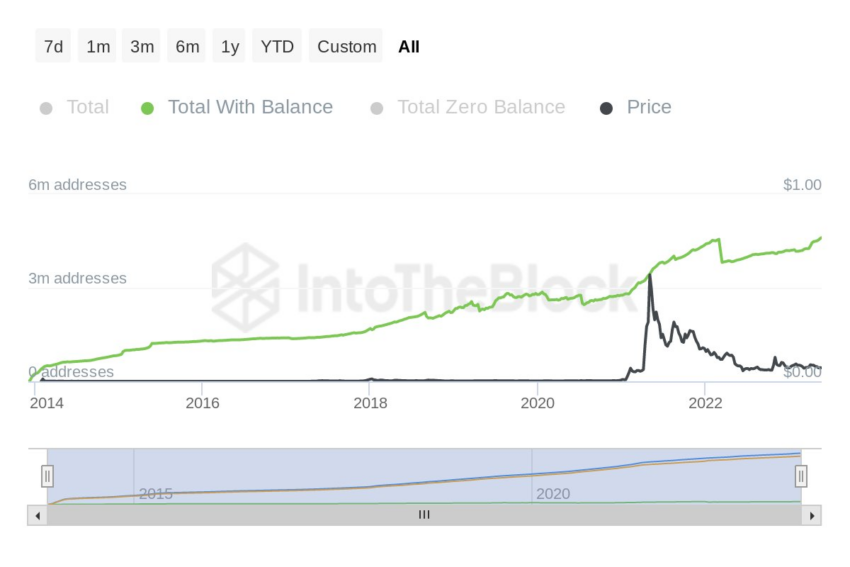Select the 1m time range
This screenshot has height=567, width=850.
point(98,46)
